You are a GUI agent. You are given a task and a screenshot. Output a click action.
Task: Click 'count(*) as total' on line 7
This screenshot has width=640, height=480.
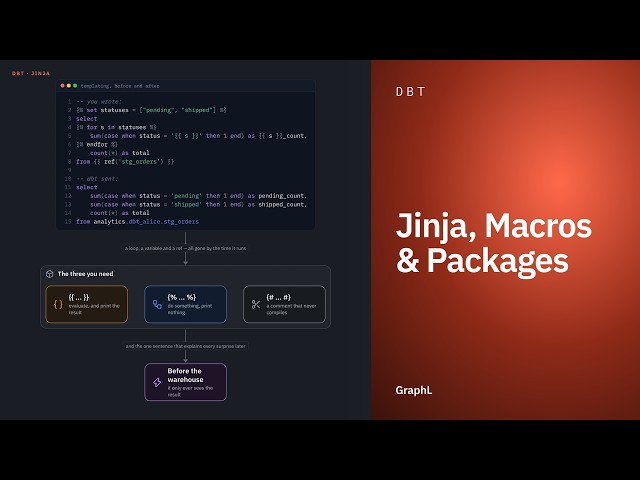point(120,153)
